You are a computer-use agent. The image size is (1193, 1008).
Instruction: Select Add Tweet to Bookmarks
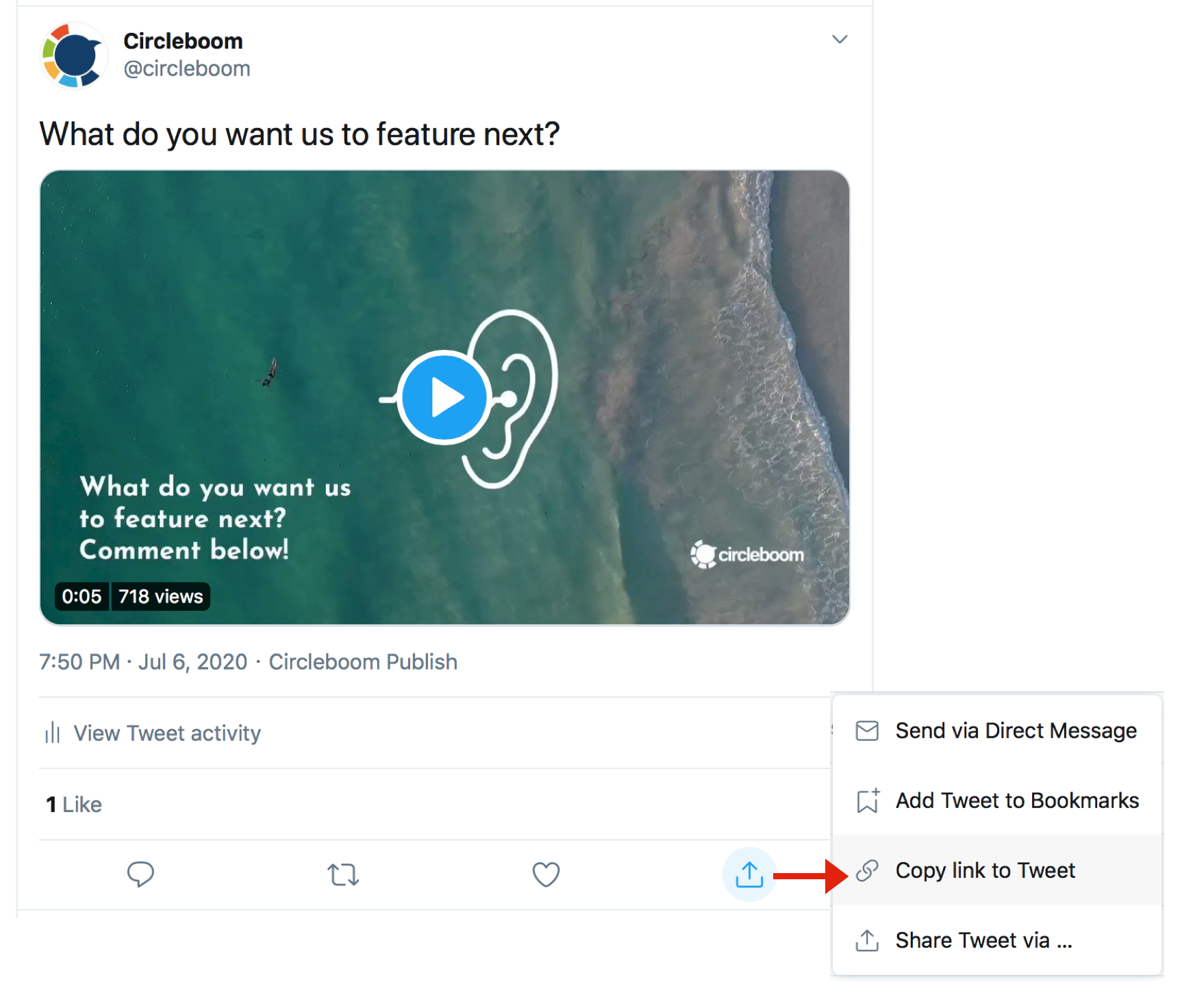coord(1016,801)
